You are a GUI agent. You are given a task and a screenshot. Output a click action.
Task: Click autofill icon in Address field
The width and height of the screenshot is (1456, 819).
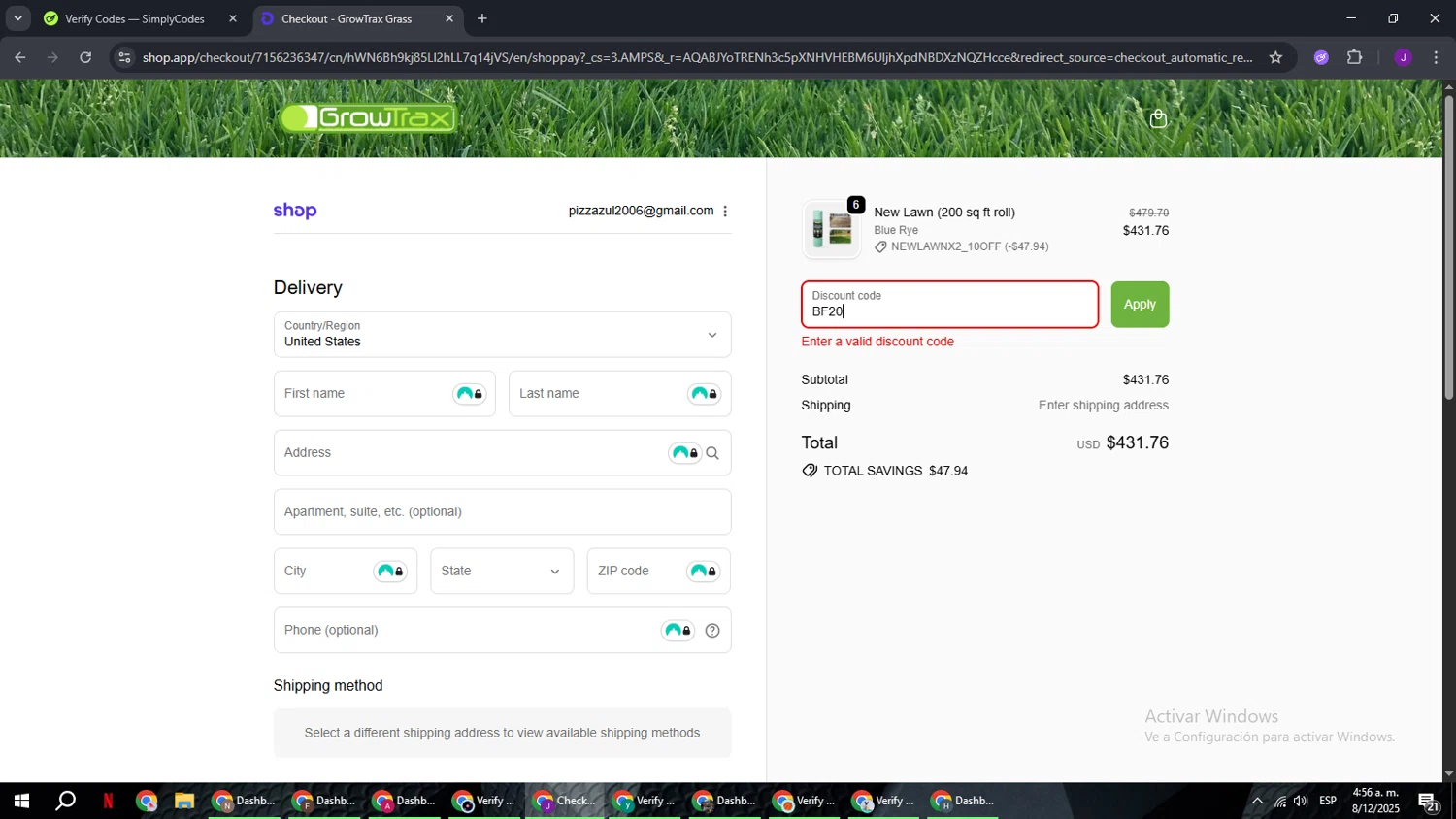[x=685, y=453]
